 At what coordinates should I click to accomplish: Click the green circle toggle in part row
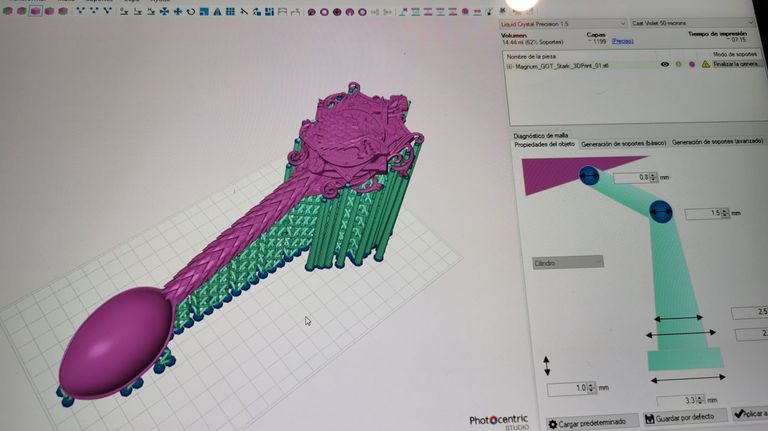pyautogui.click(x=678, y=64)
